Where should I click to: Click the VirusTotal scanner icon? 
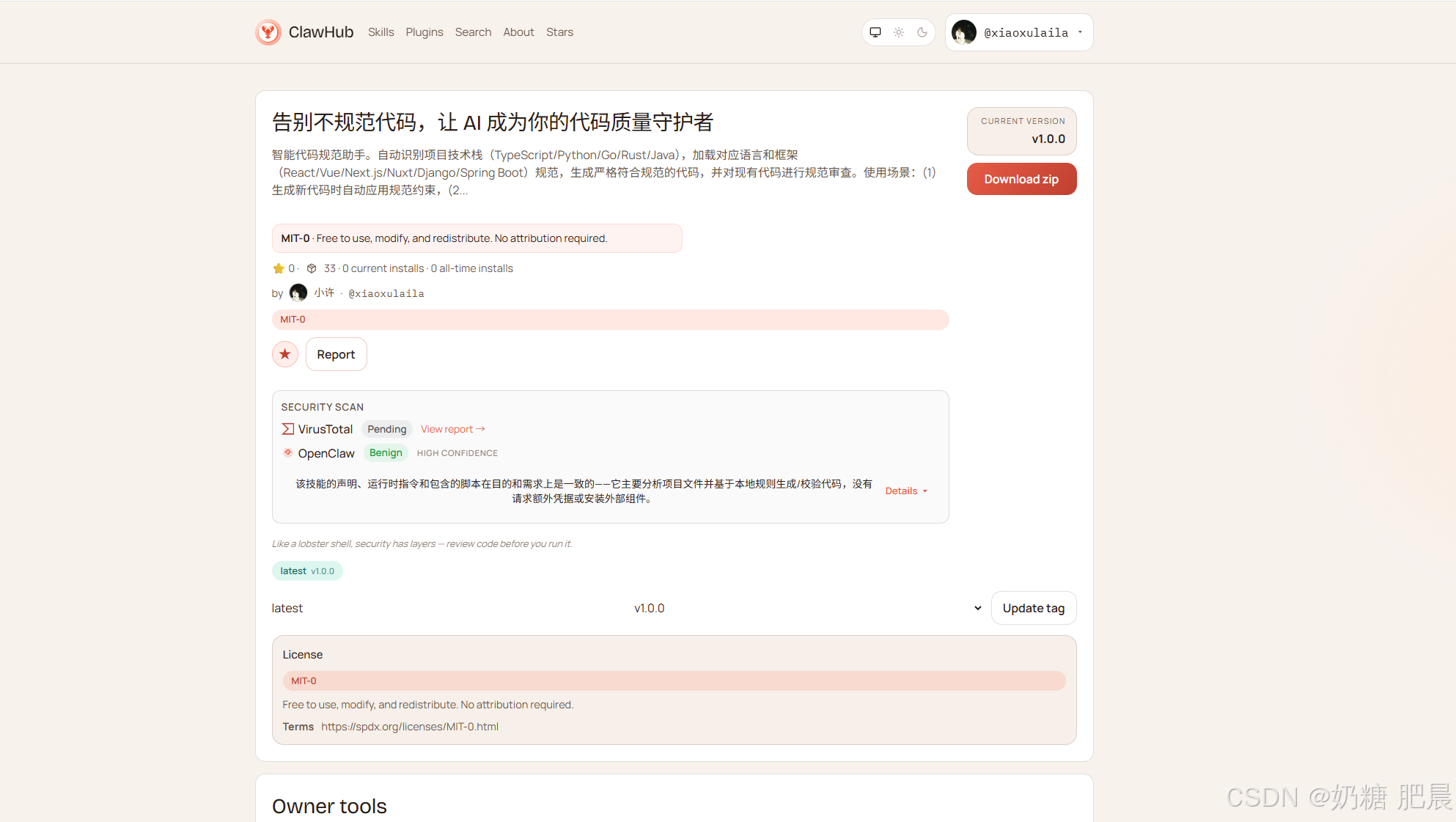tap(287, 429)
